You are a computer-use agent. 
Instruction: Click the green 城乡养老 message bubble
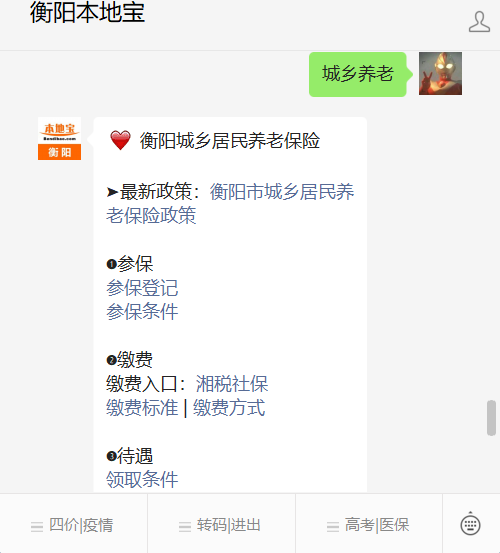tap(358, 74)
